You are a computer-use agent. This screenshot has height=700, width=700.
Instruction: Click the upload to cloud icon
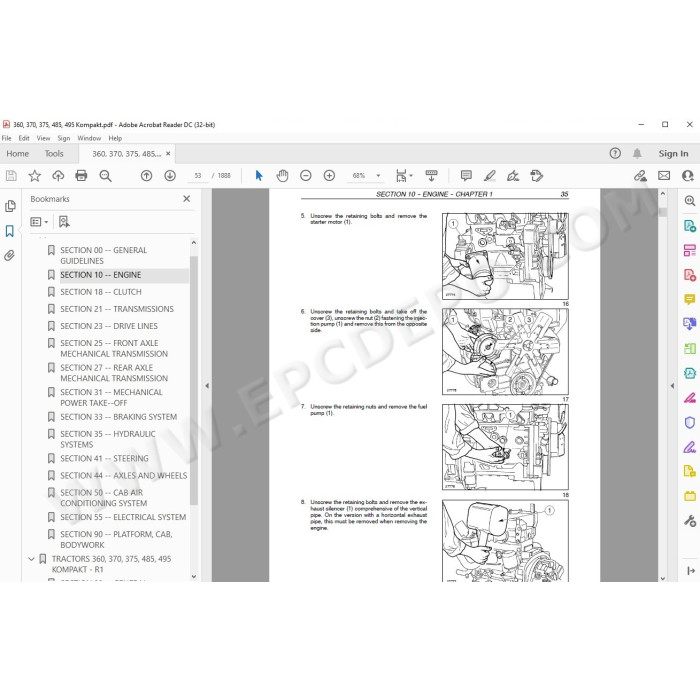(x=58, y=176)
